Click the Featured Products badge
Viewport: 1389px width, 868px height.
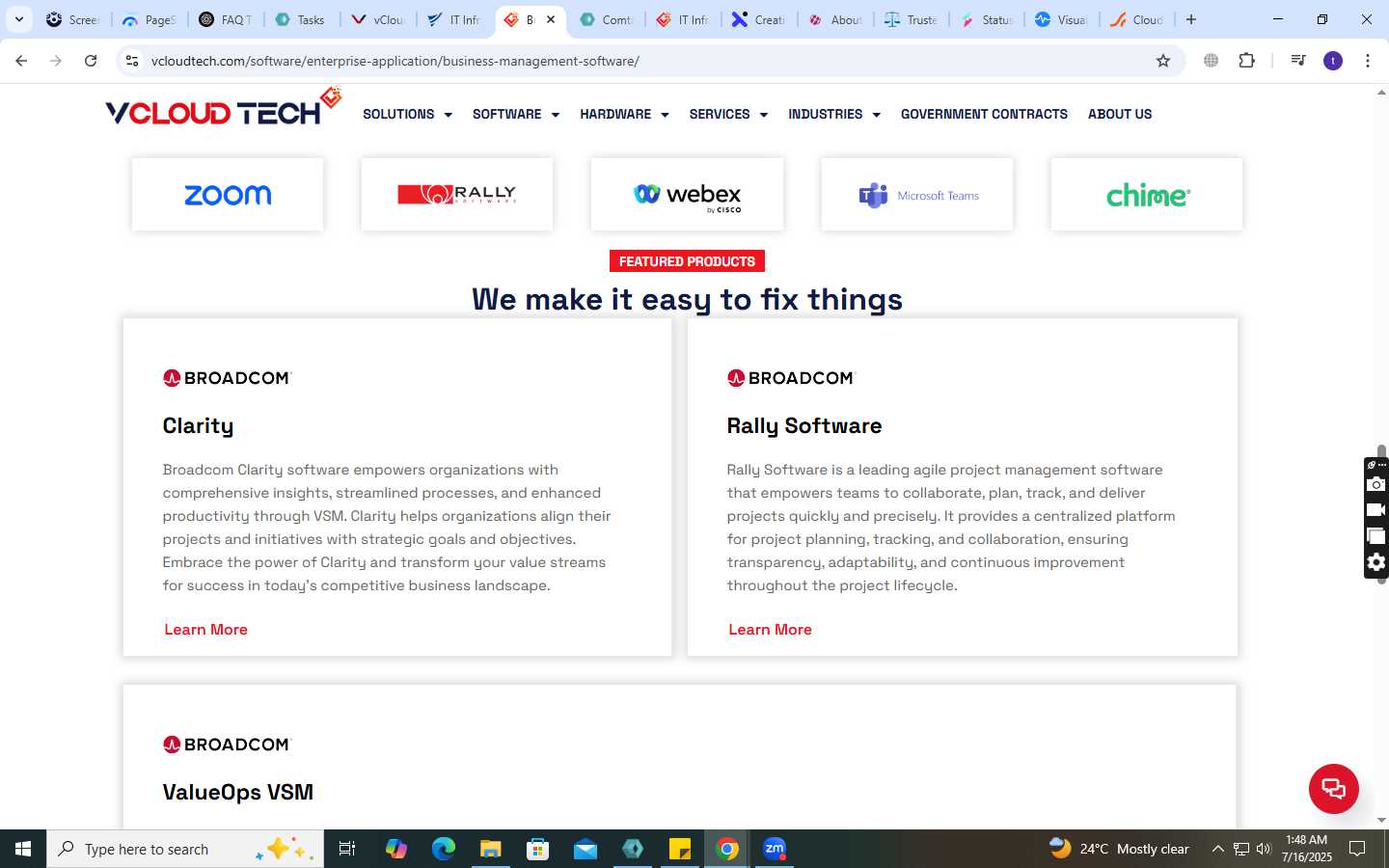pos(687,261)
